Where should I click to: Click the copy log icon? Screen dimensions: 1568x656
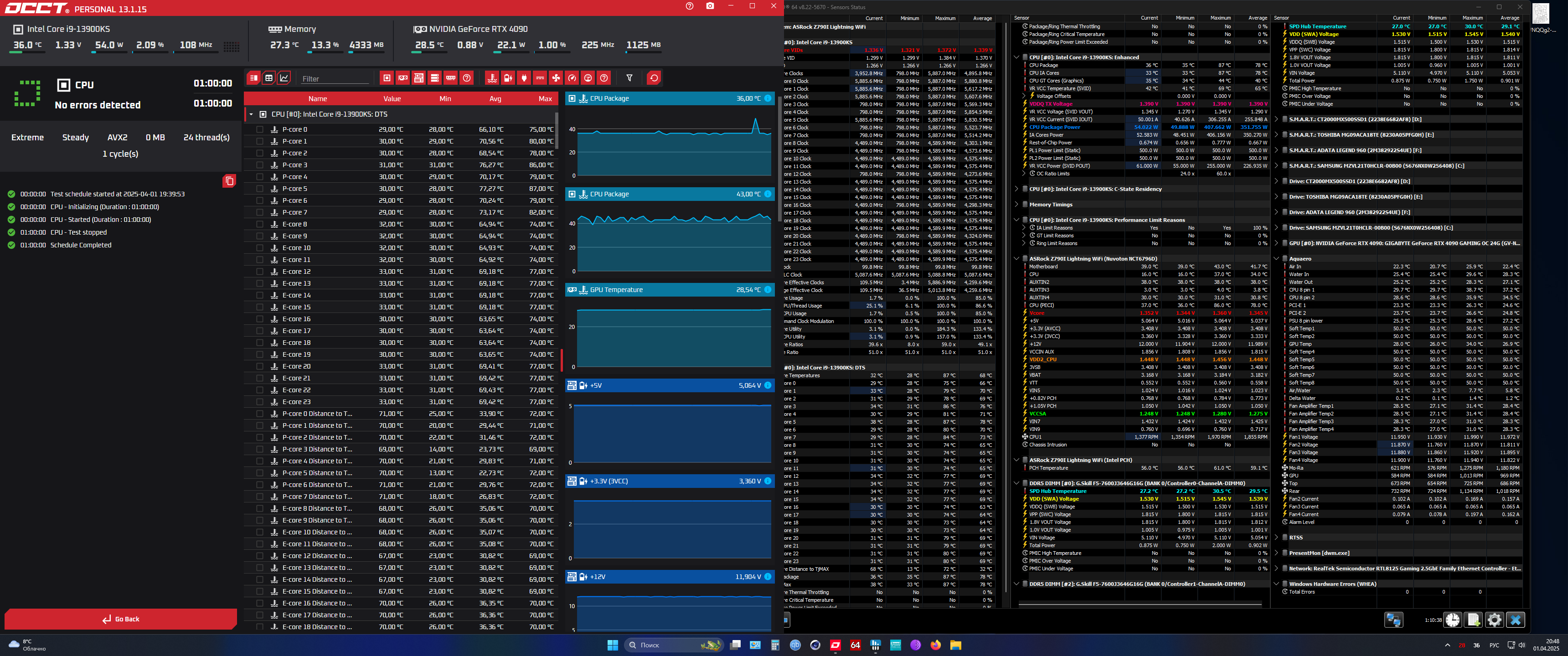229,181
